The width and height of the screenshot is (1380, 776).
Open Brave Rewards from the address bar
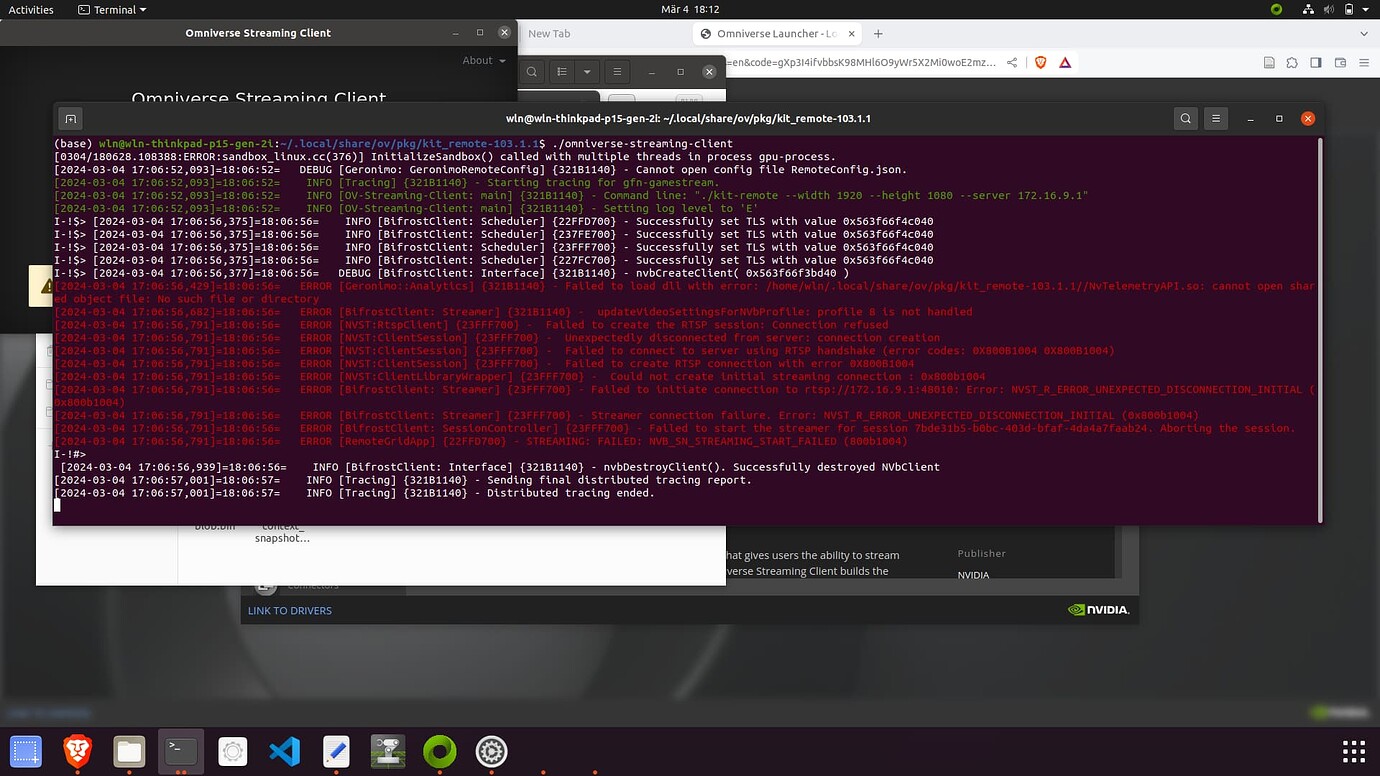(x=1064, y=62)
